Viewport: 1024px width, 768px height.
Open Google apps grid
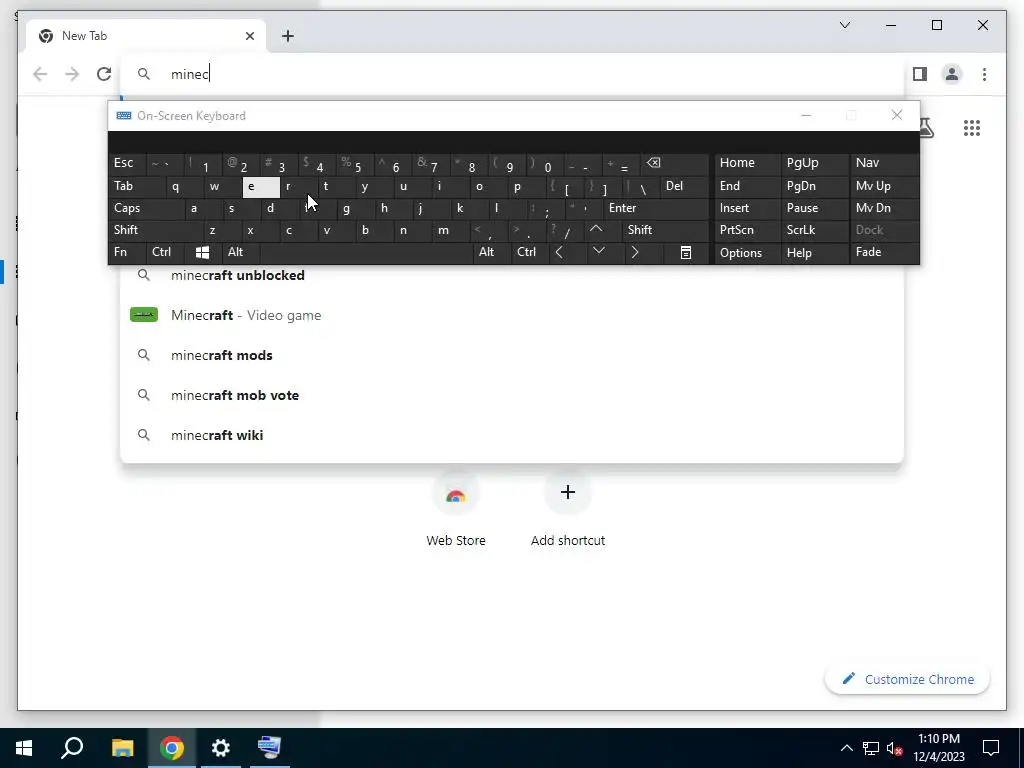tap(972, 128)
